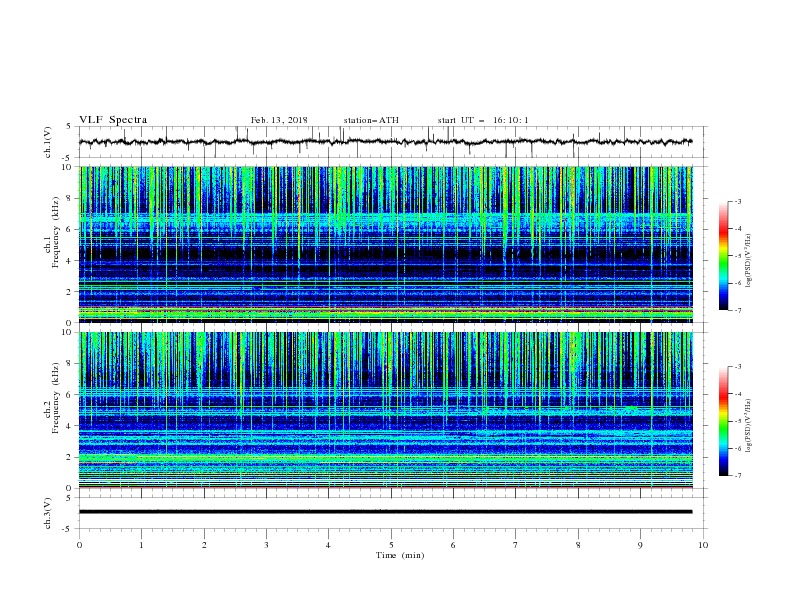Click the station=ATH label

tap(371, 120)
